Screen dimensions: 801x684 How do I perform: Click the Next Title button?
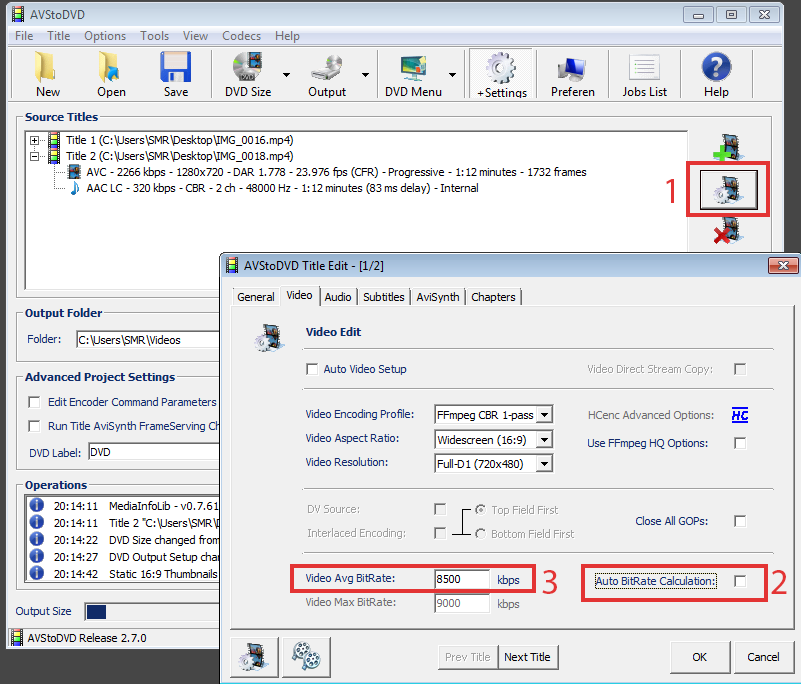click(527, 657)
